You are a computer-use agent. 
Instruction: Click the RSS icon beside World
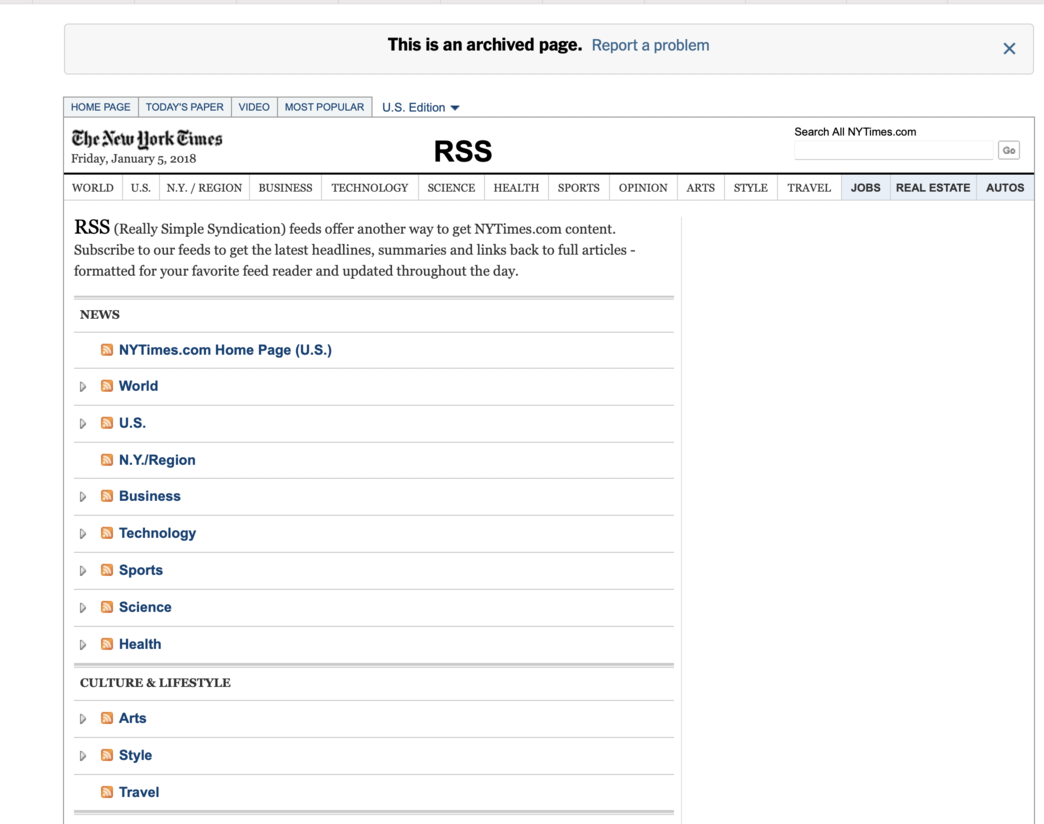tap(107, 386)
